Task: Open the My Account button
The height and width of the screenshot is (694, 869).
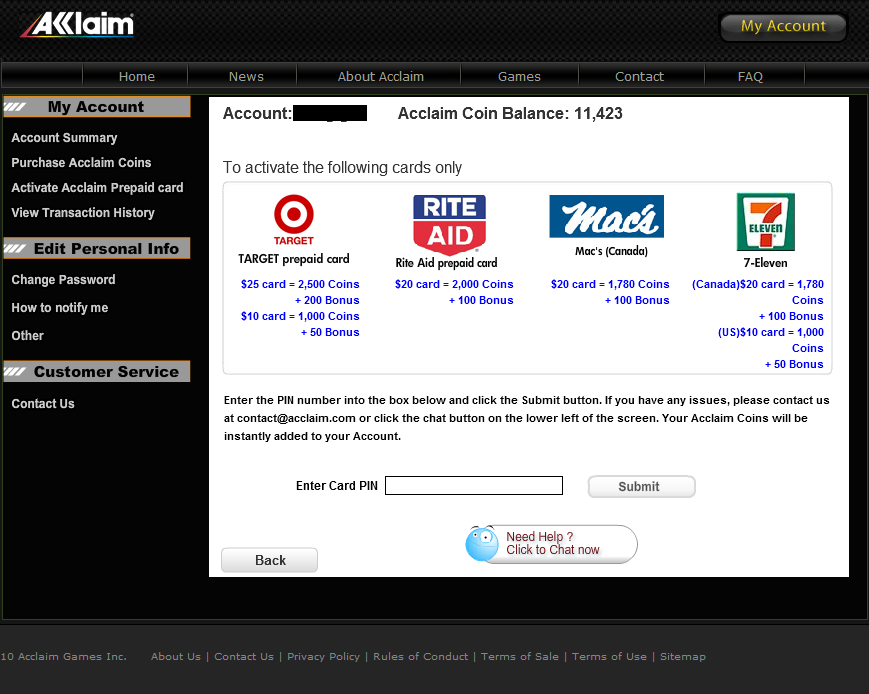Action: coord(783,26)
